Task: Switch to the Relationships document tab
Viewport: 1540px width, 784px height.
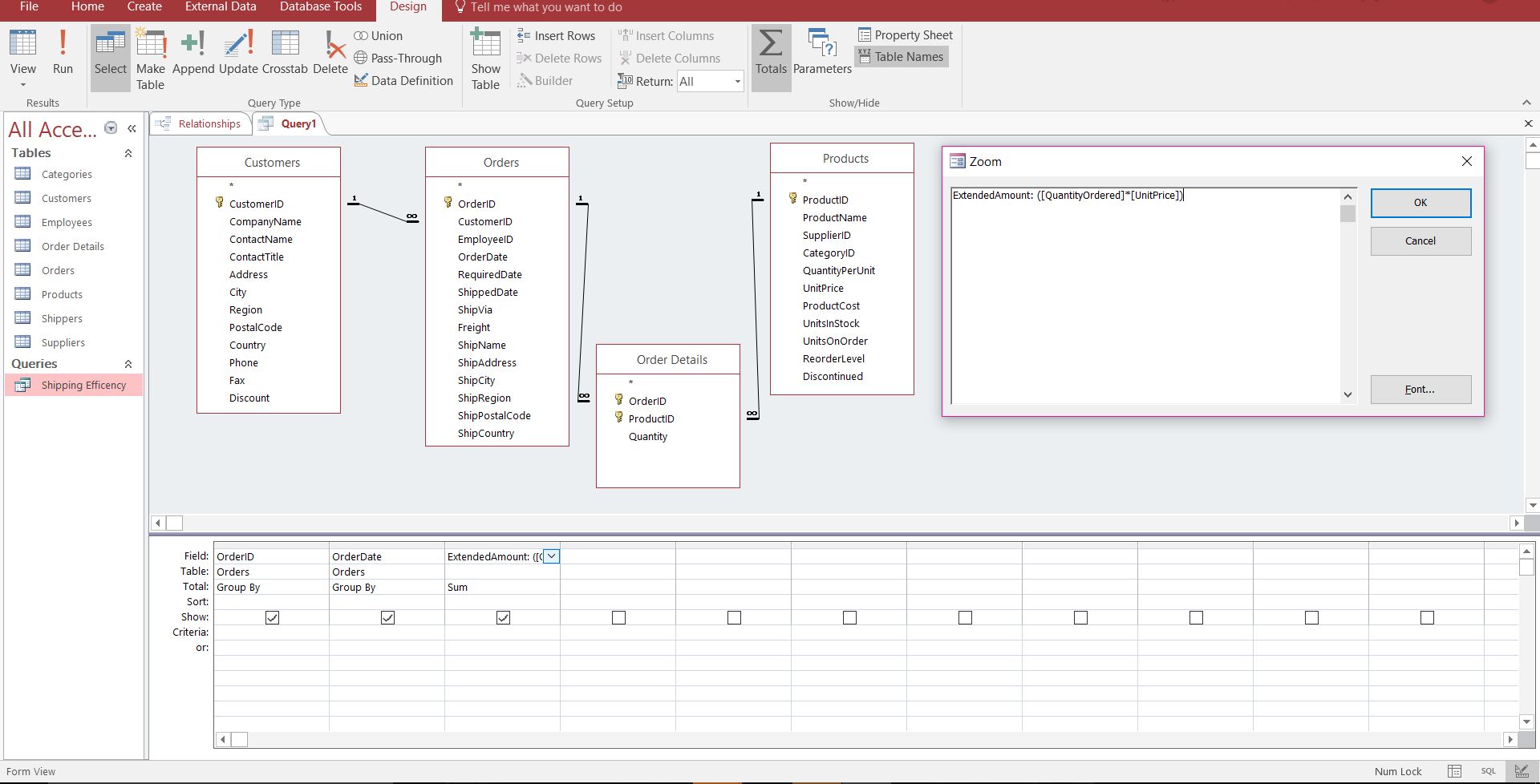Action: (x=209, y=123)
